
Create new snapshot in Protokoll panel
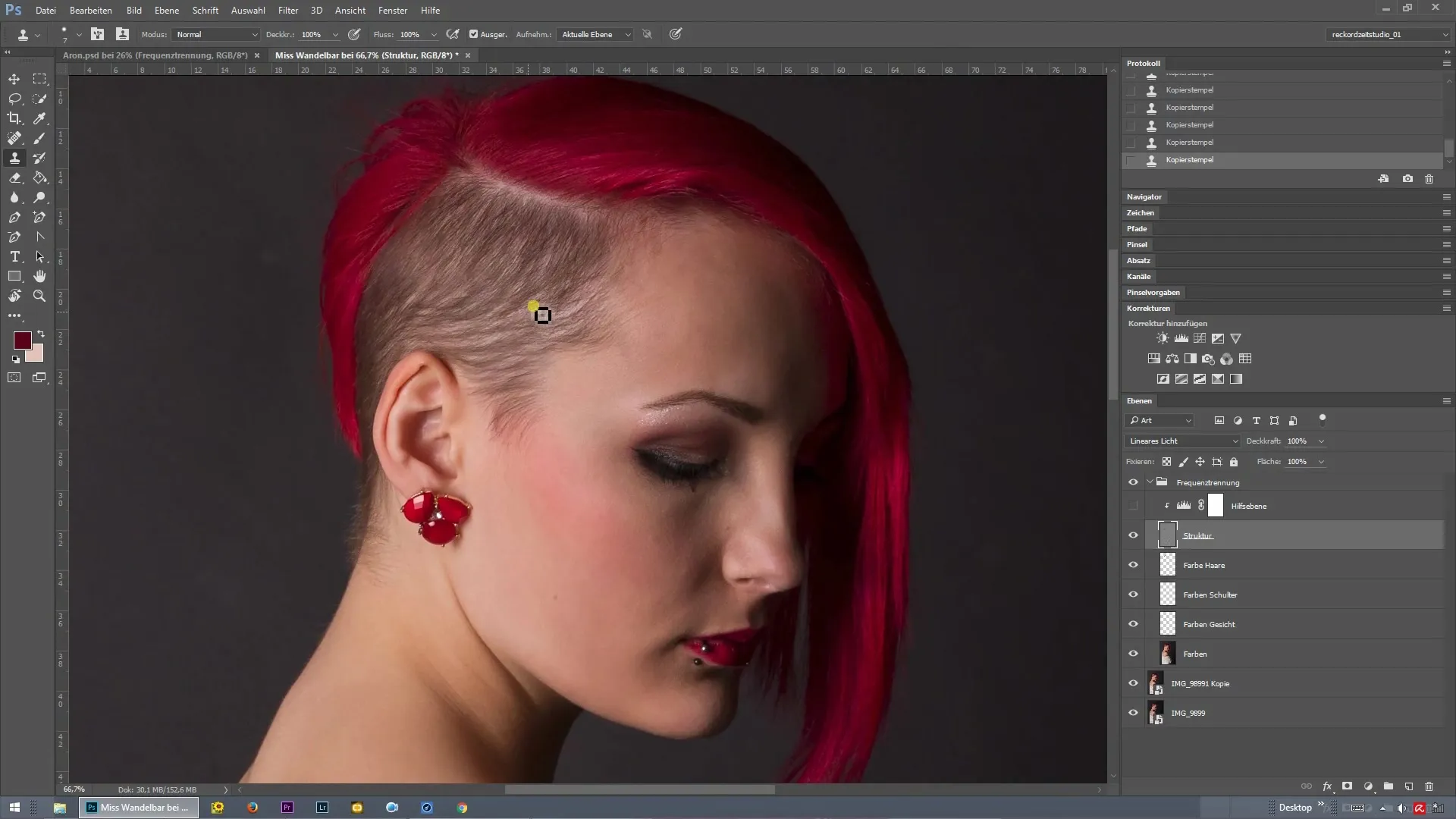pos(1407,179)
